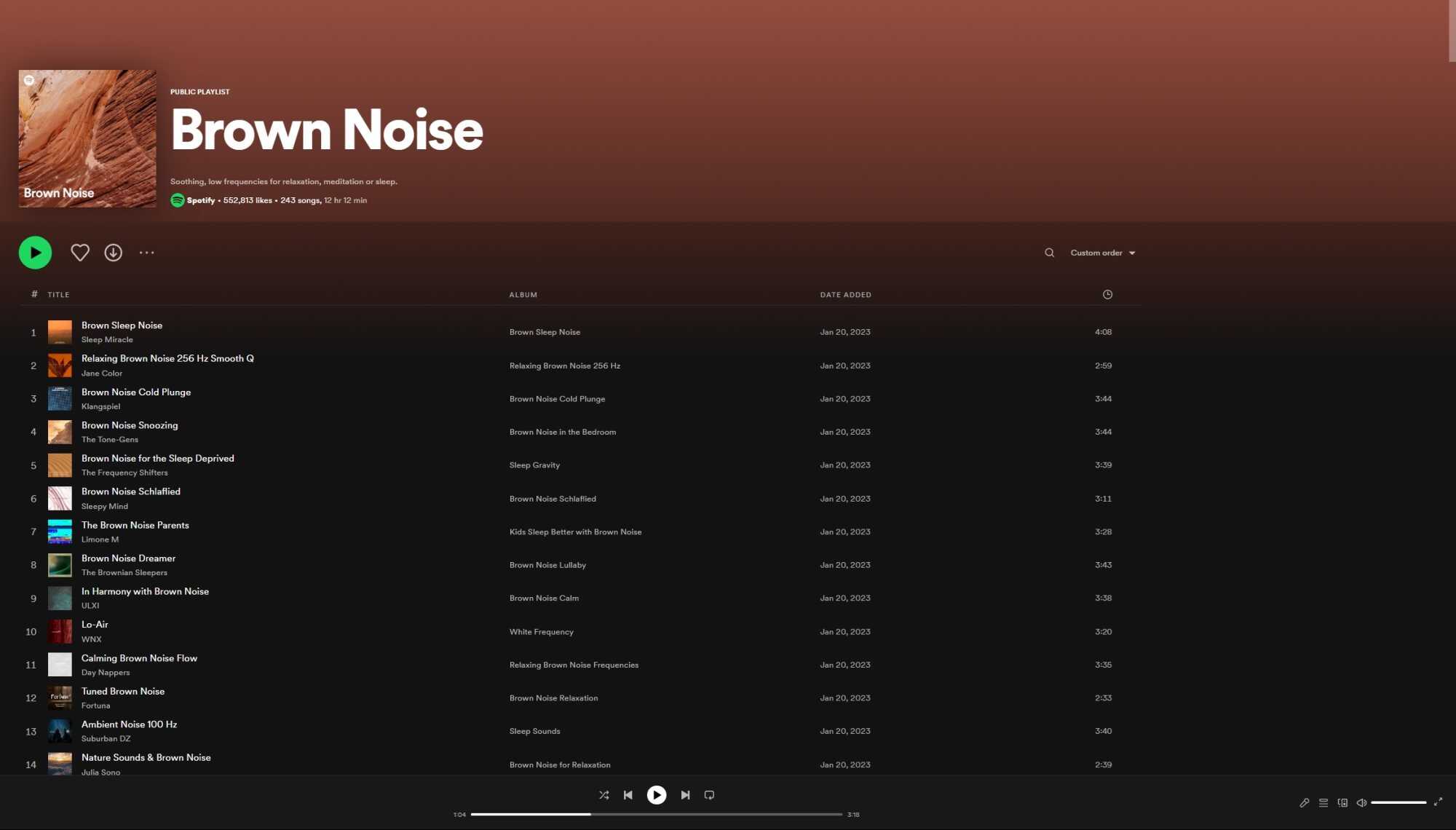1456x830 pixels.
Task: Open artist The Frequency Shifters
Action: pos(124,473)
